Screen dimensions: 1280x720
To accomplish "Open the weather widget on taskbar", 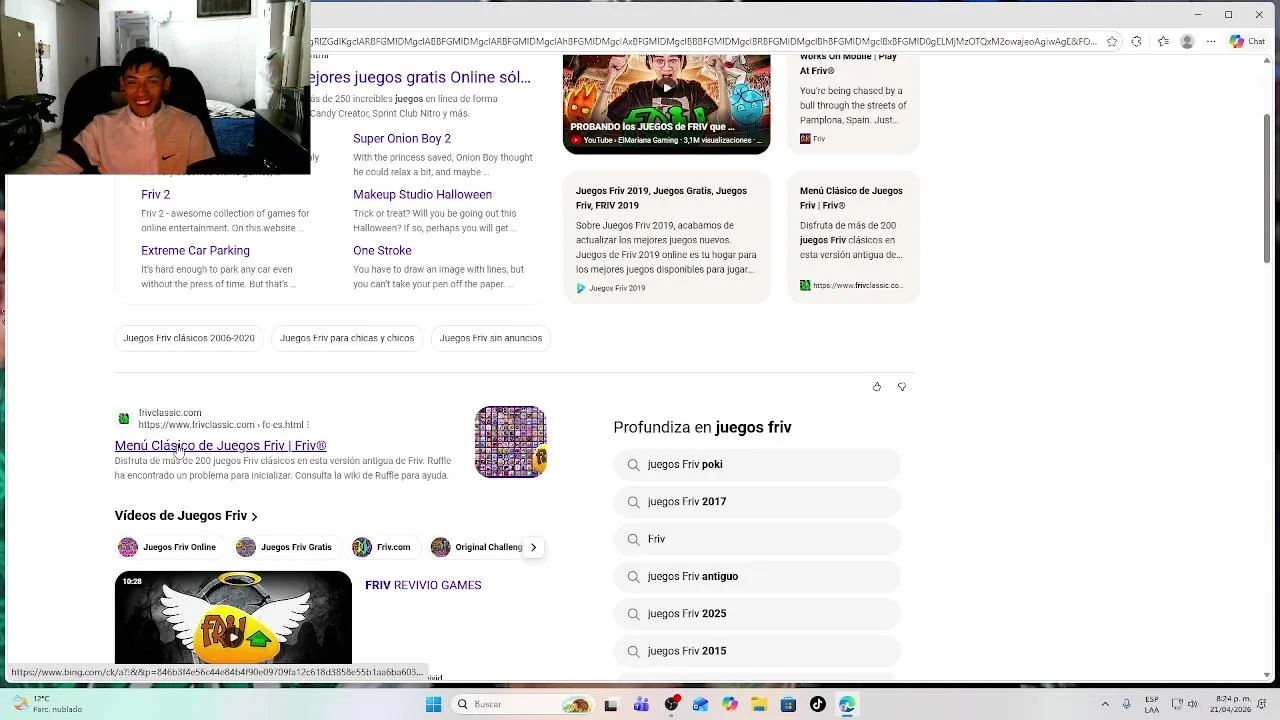I will pos(48,704).
